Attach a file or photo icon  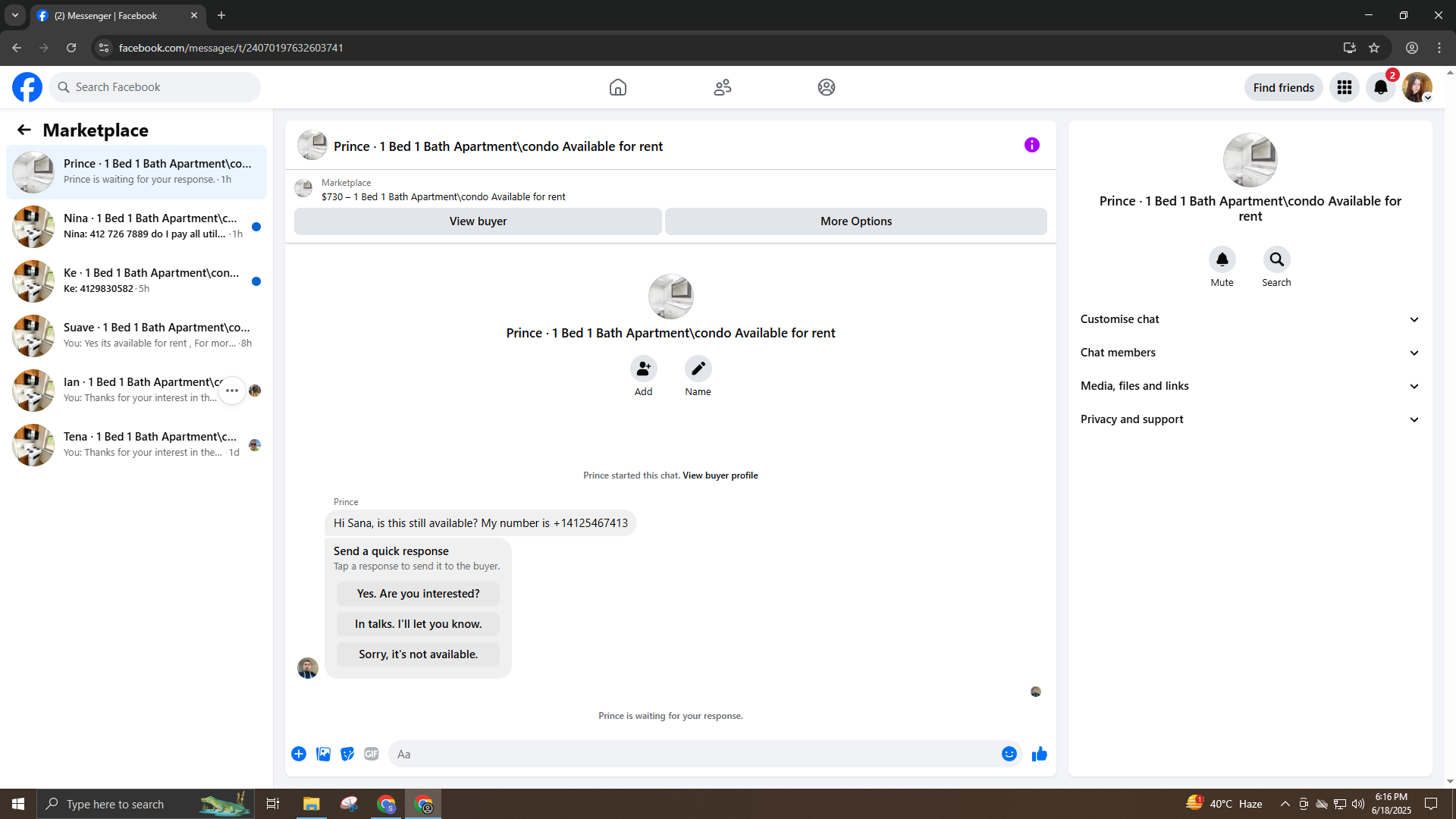coord(323,754)
